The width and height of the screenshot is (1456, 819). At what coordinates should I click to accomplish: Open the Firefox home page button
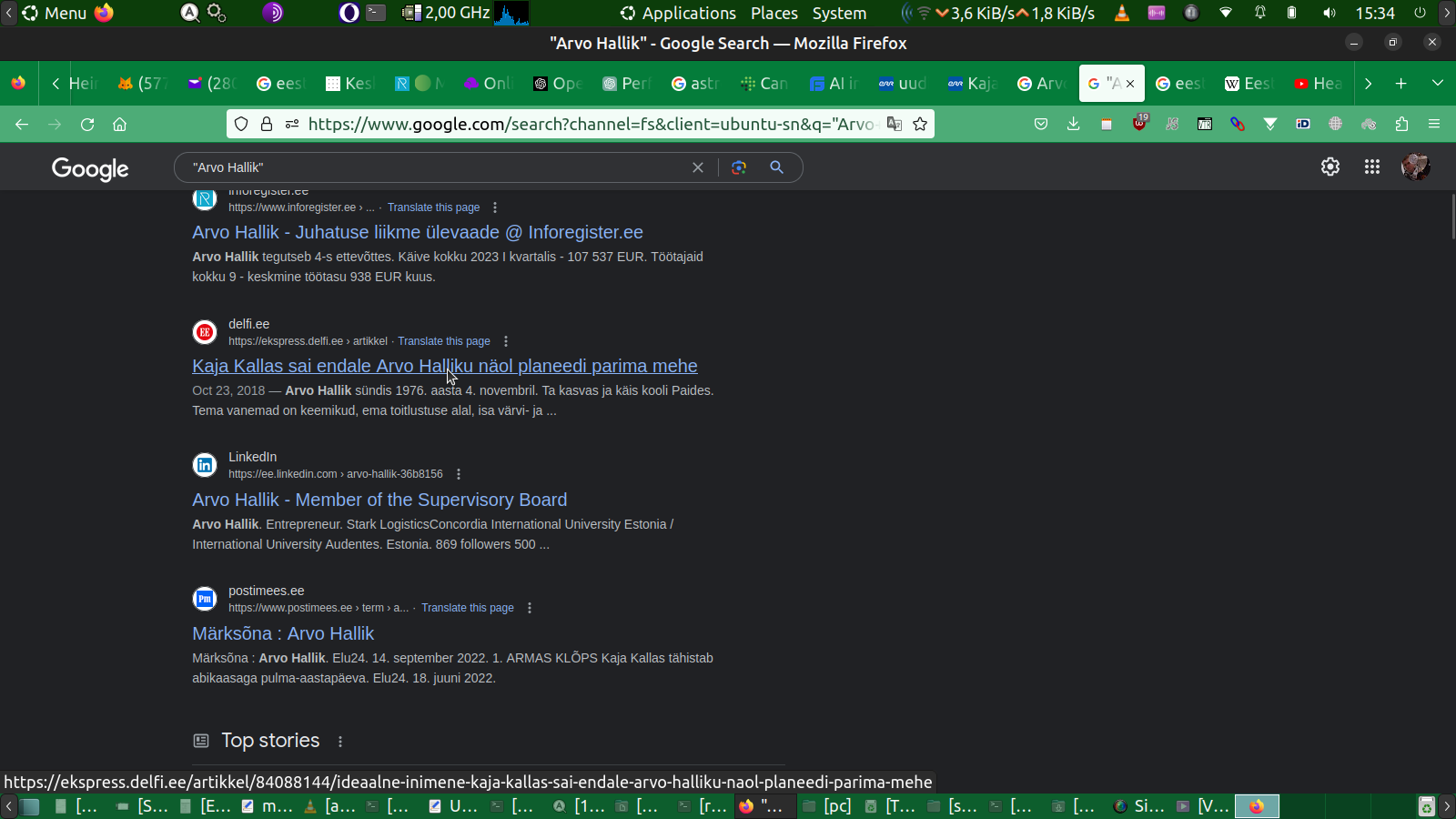[x=119, y=124]
